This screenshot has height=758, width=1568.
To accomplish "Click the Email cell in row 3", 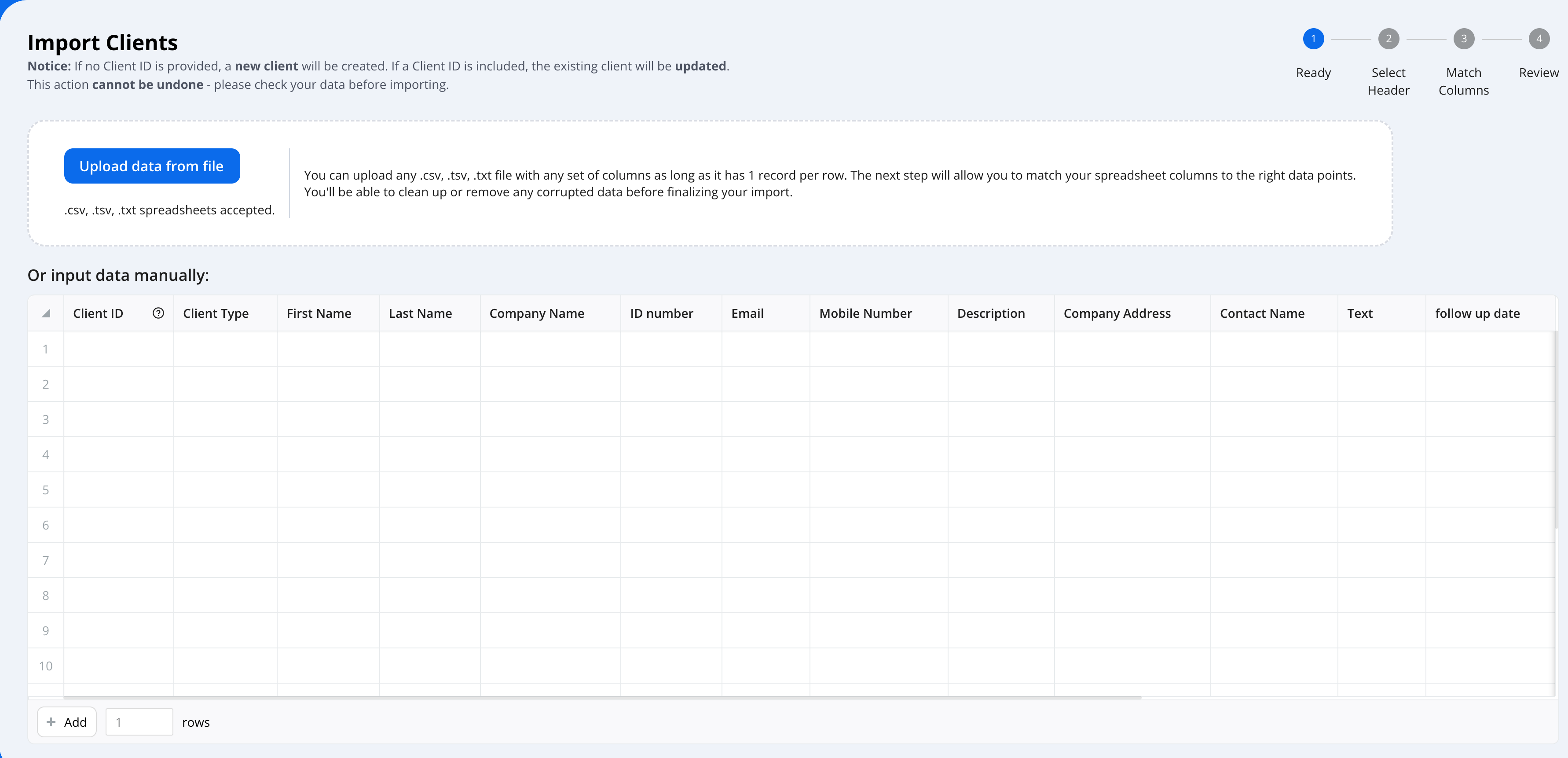I will tap(766, 419).
